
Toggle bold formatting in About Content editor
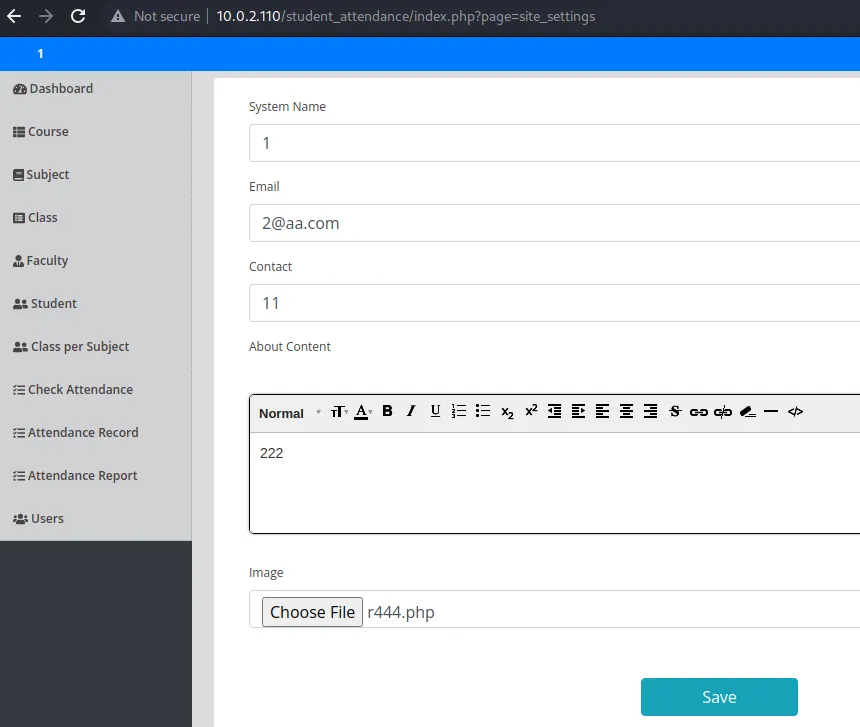387,411
